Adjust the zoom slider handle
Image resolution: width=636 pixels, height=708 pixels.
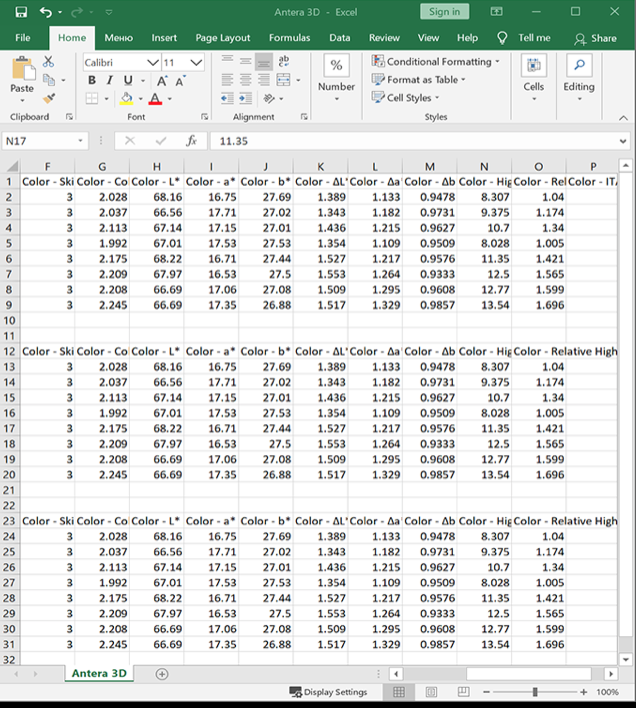pos(535,692)
